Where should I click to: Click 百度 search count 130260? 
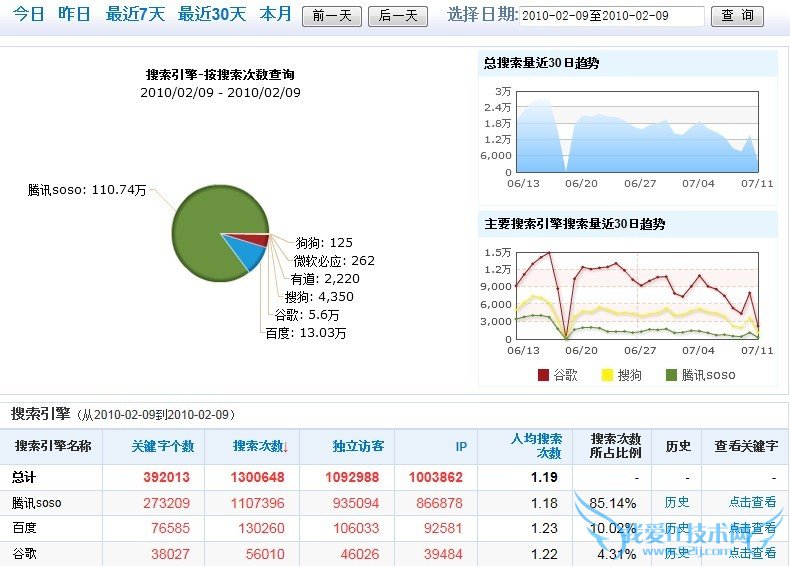(x=261, y=528)
